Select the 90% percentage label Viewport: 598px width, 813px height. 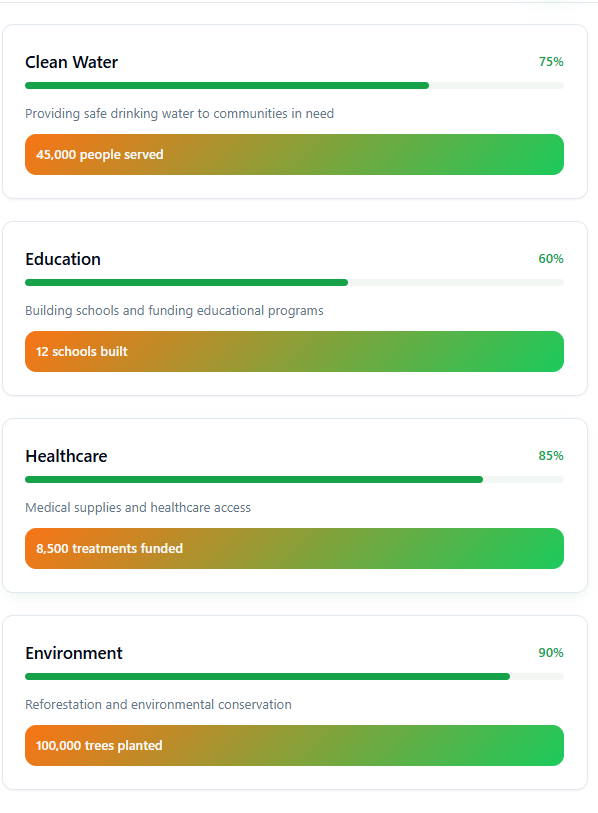[551, 653]
